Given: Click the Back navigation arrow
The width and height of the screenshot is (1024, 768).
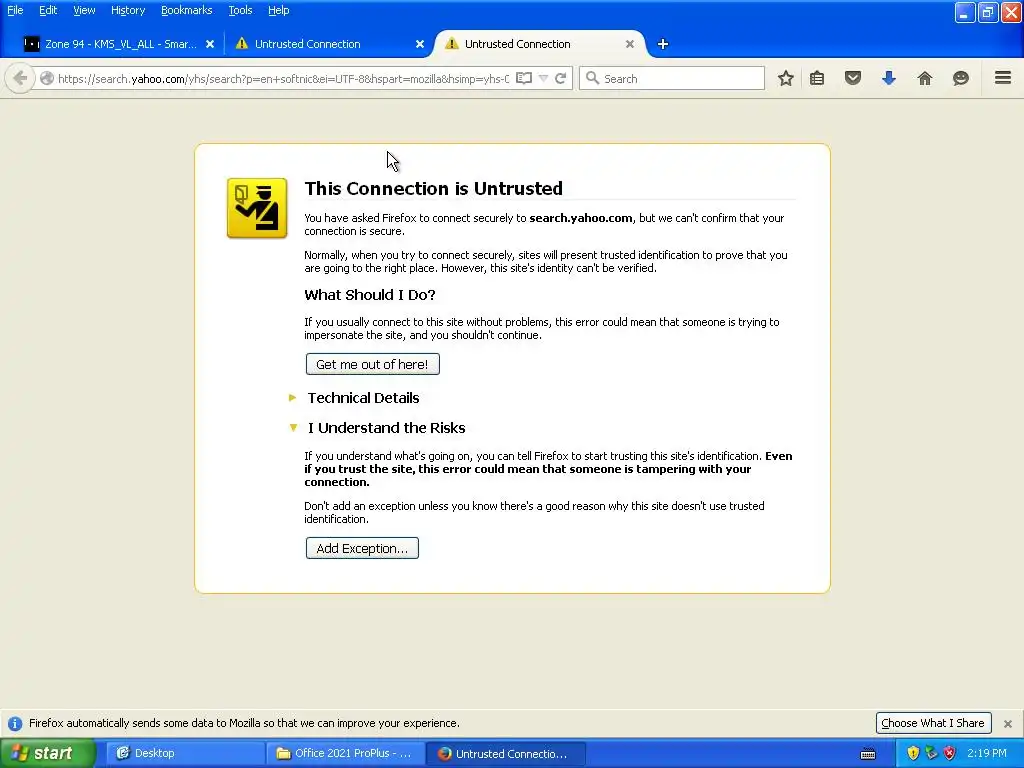Looking at the screenshot, I should (20, 78).
